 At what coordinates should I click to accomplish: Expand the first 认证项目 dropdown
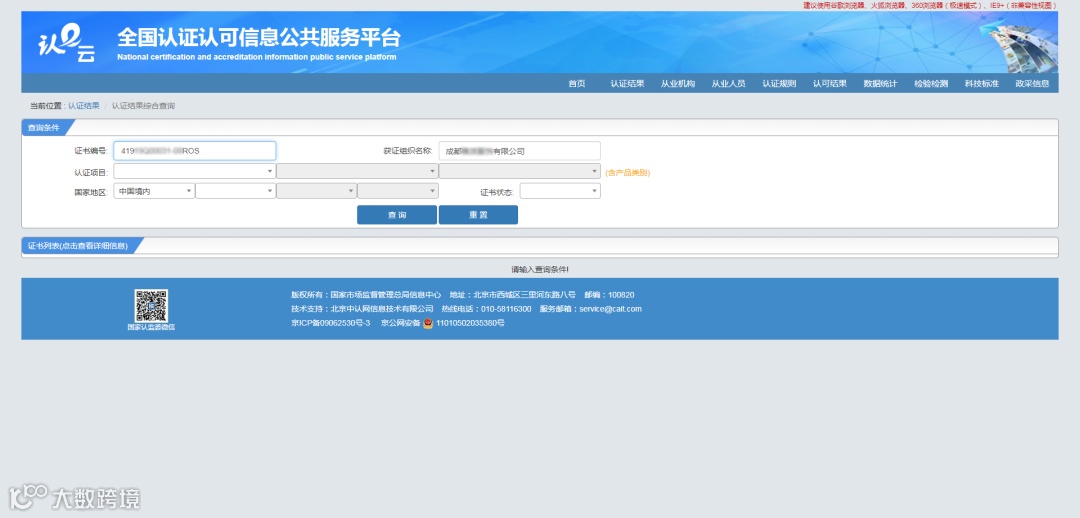pyautogui.click(x=195, y=171)
